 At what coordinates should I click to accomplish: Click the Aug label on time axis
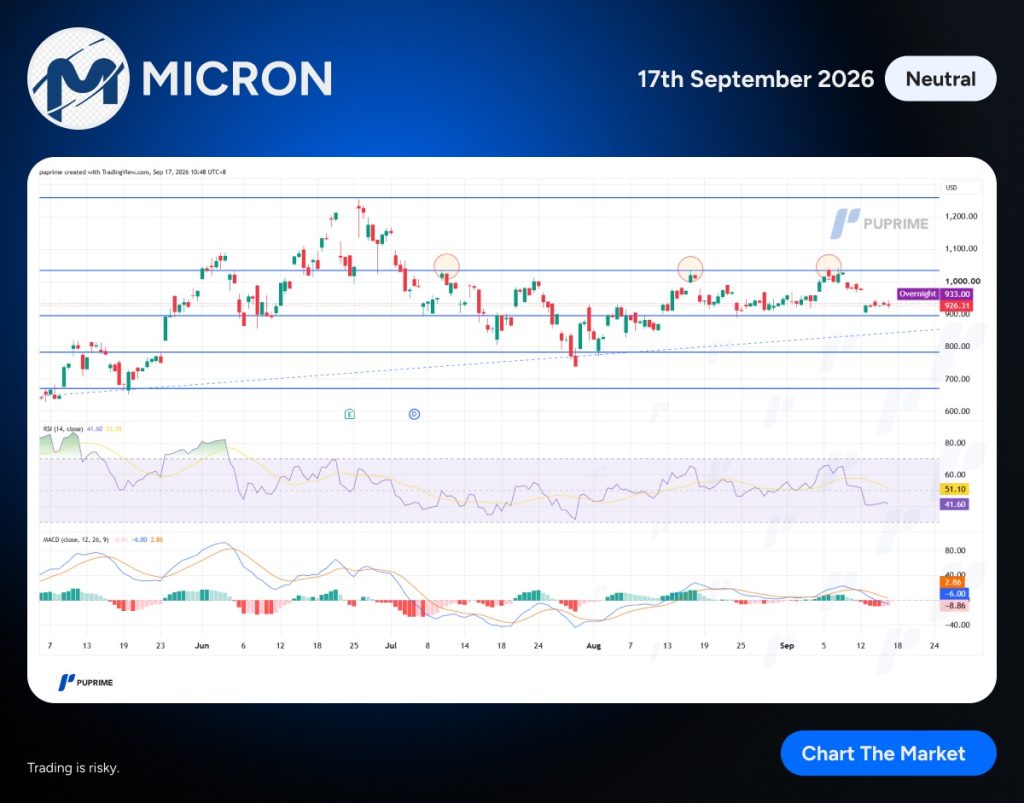tap(593, 646)
